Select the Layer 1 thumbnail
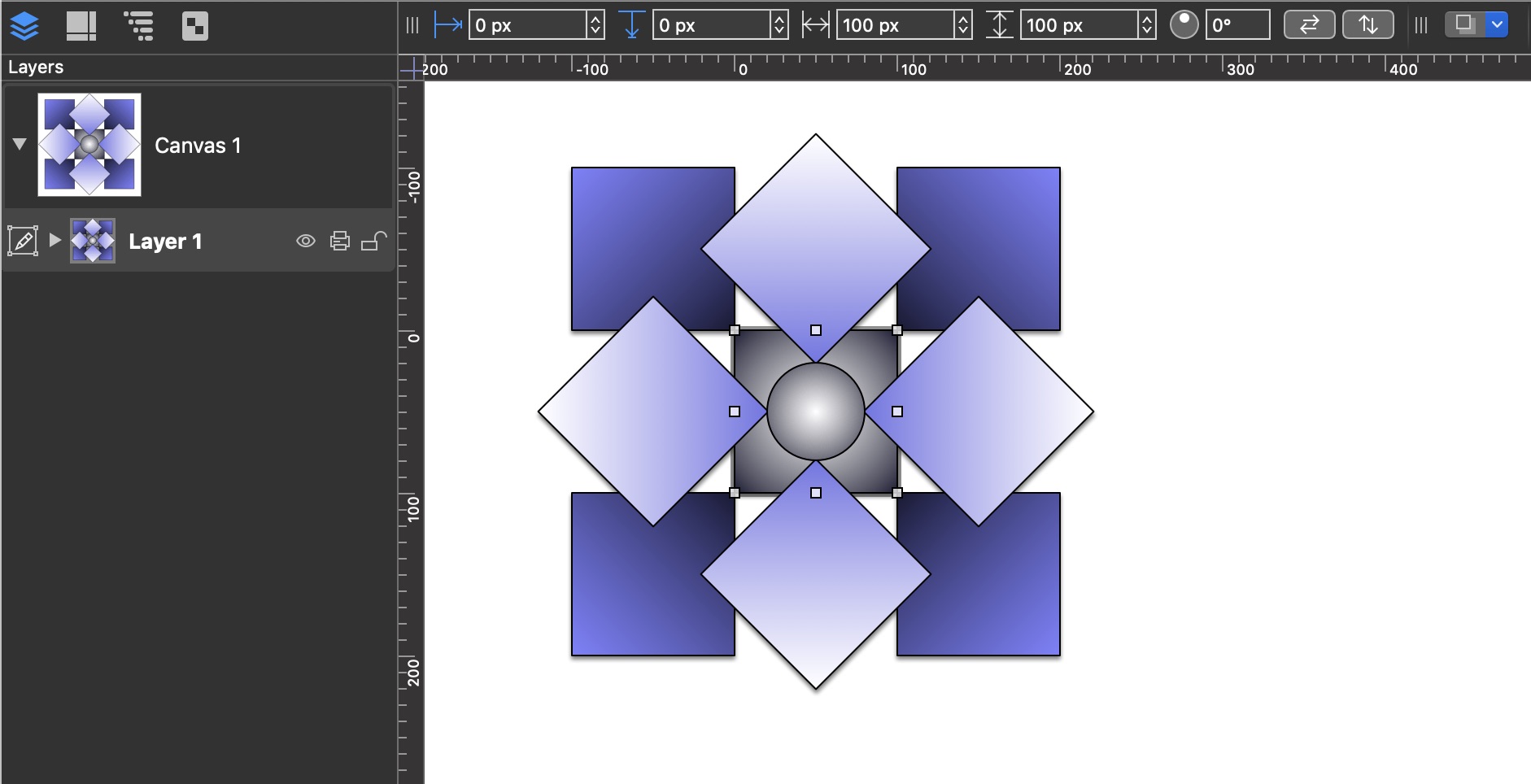 (x=93, y=241)
